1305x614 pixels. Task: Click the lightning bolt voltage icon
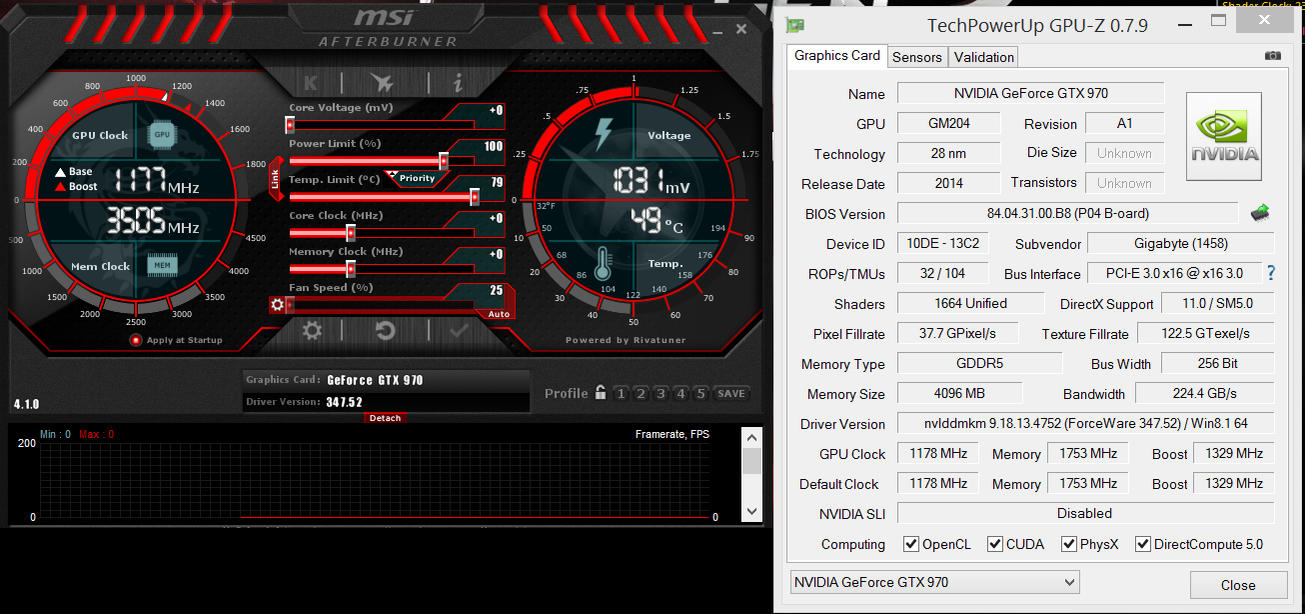click(603, 134)
